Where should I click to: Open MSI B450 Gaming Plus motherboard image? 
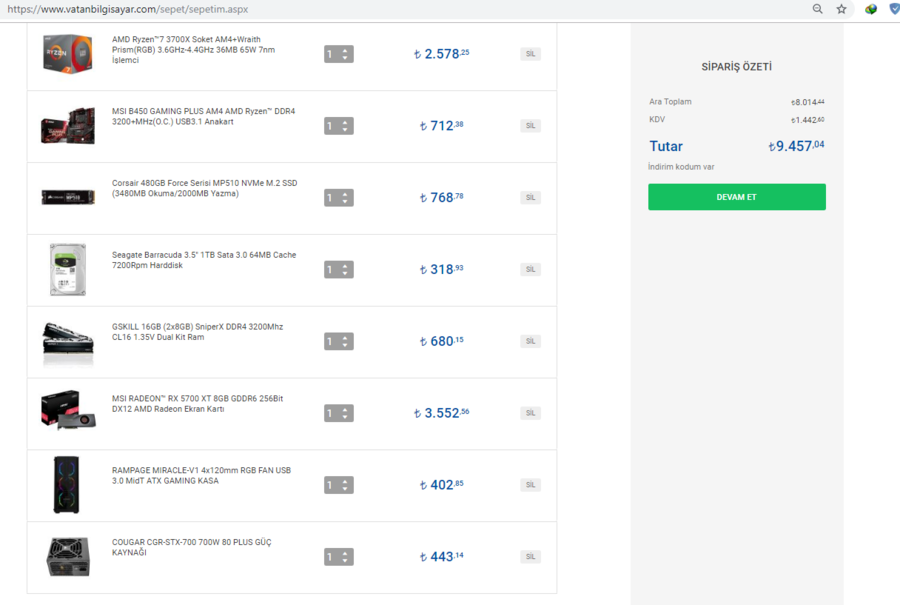coord(68,126)
